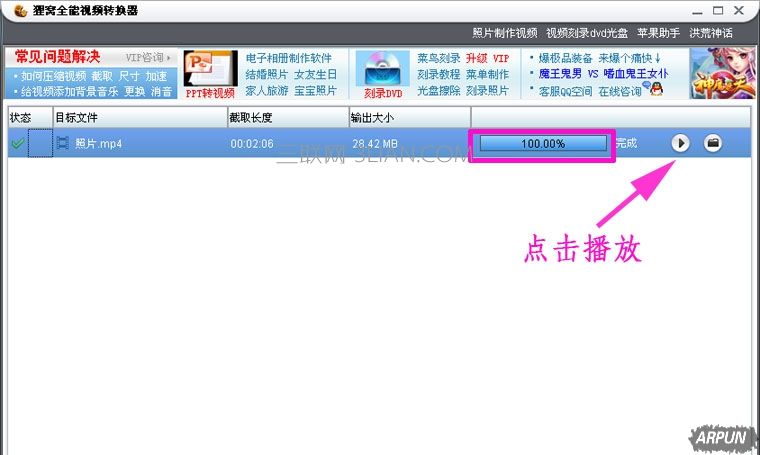Expand the VIP咨询 arrow

[169, 58]
